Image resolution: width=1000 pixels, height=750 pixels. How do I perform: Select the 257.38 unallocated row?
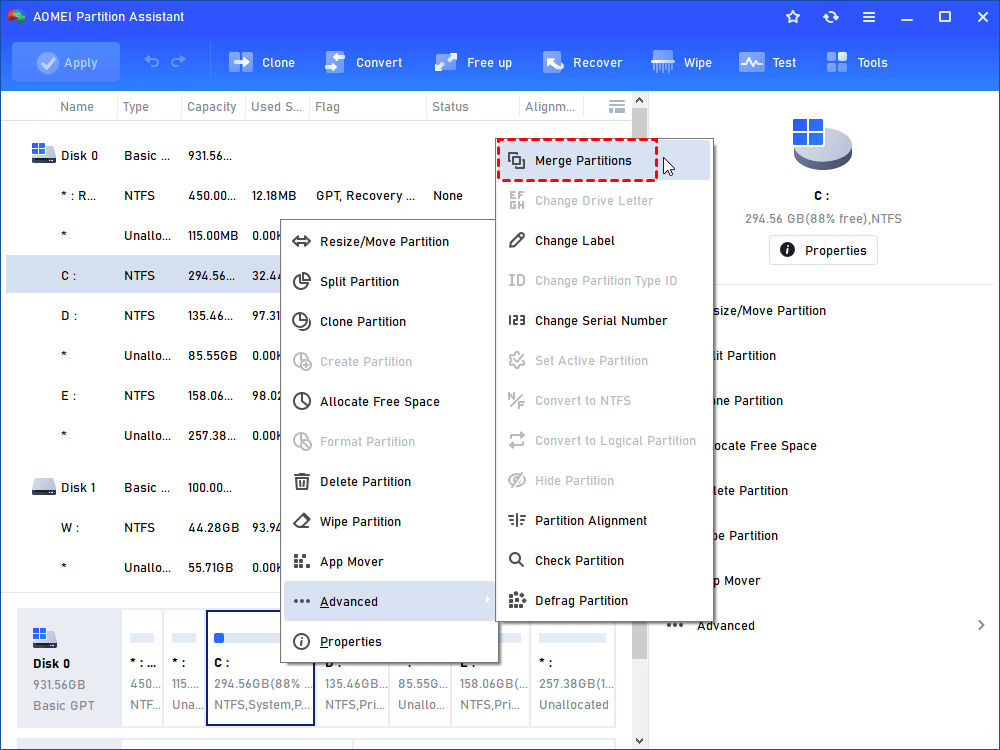(x=143, y=436)
